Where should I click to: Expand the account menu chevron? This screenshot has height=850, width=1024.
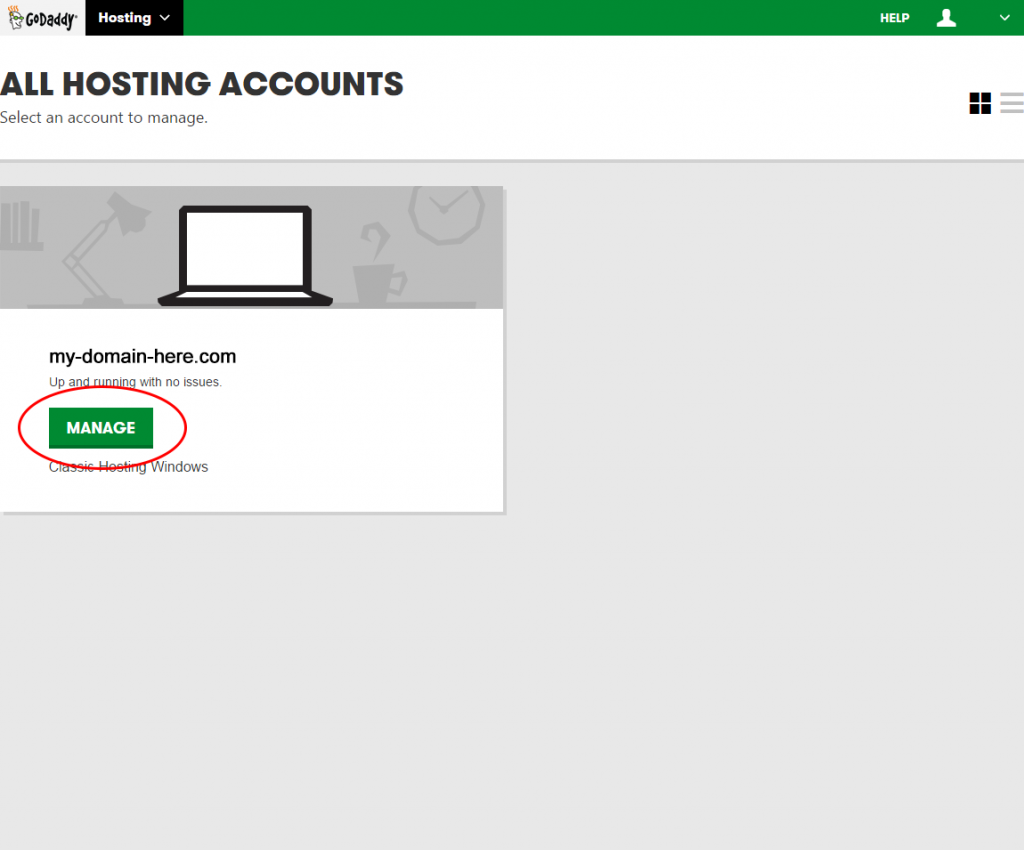(x=1004, y=18)
